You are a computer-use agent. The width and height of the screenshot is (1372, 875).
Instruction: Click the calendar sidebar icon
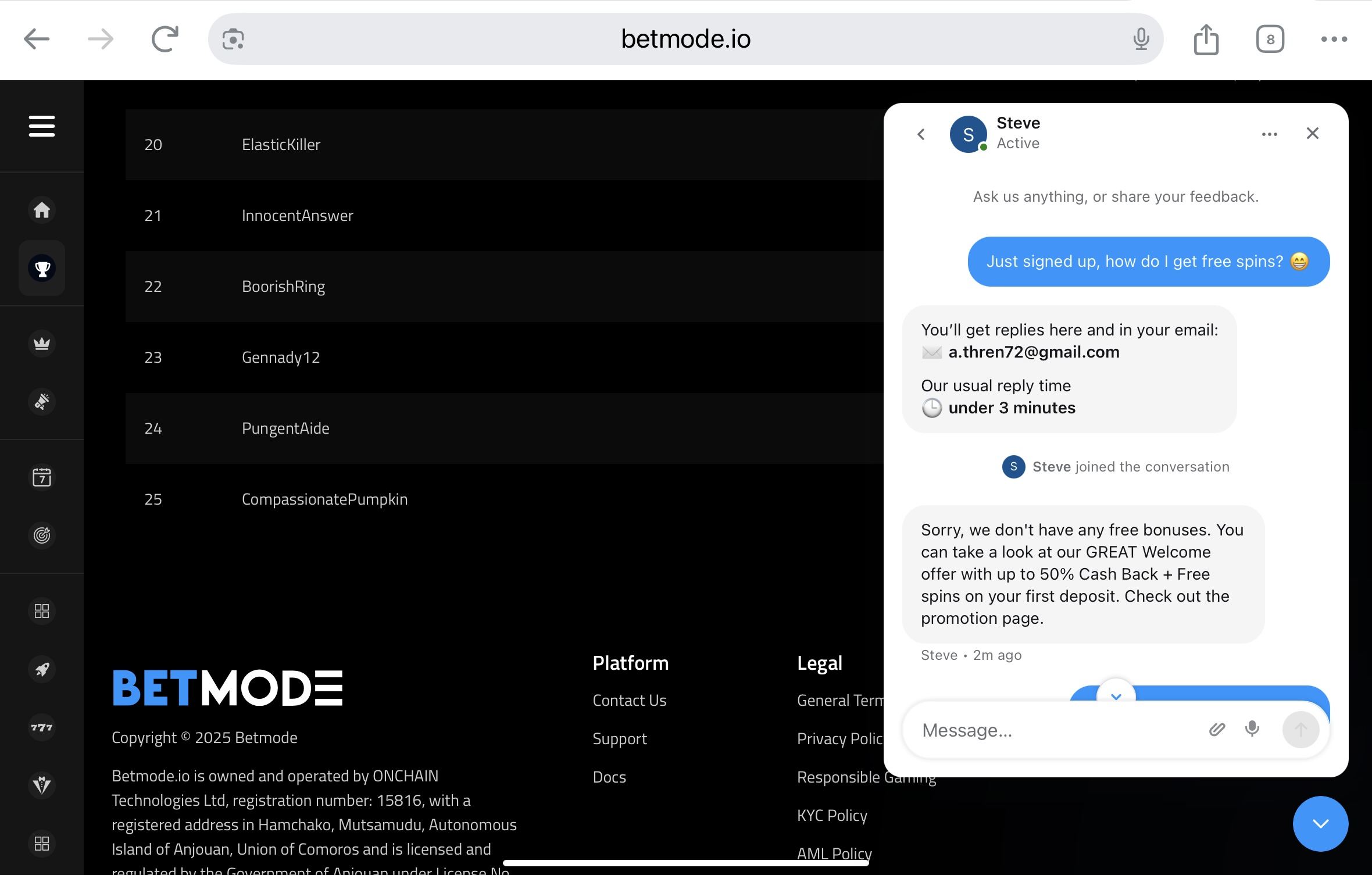(42, 477)
